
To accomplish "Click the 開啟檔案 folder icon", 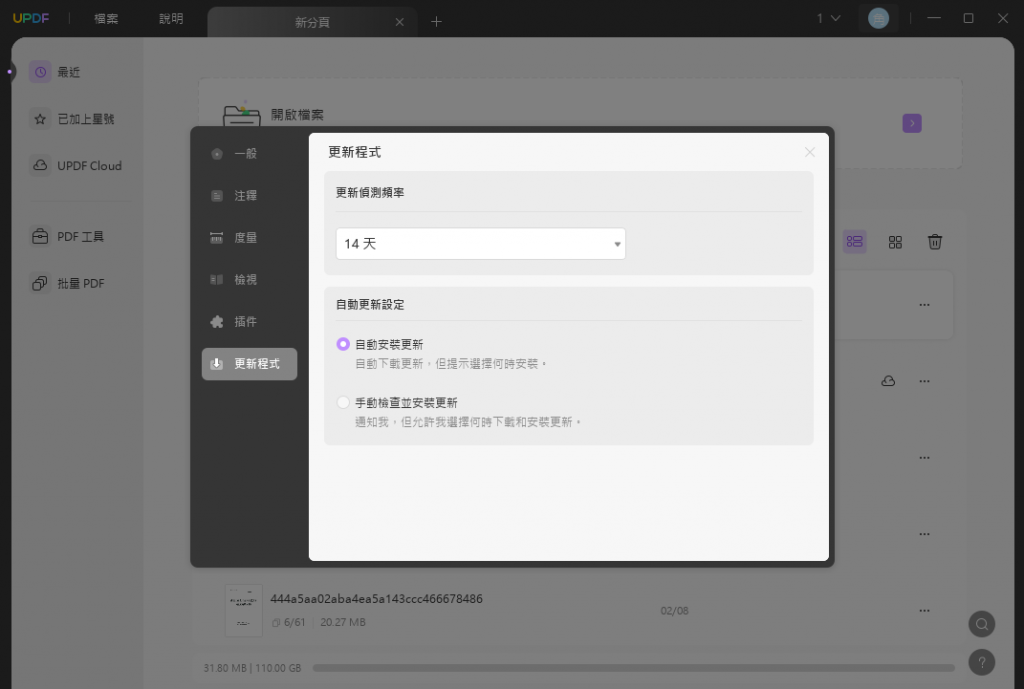I will coord(242,115).
